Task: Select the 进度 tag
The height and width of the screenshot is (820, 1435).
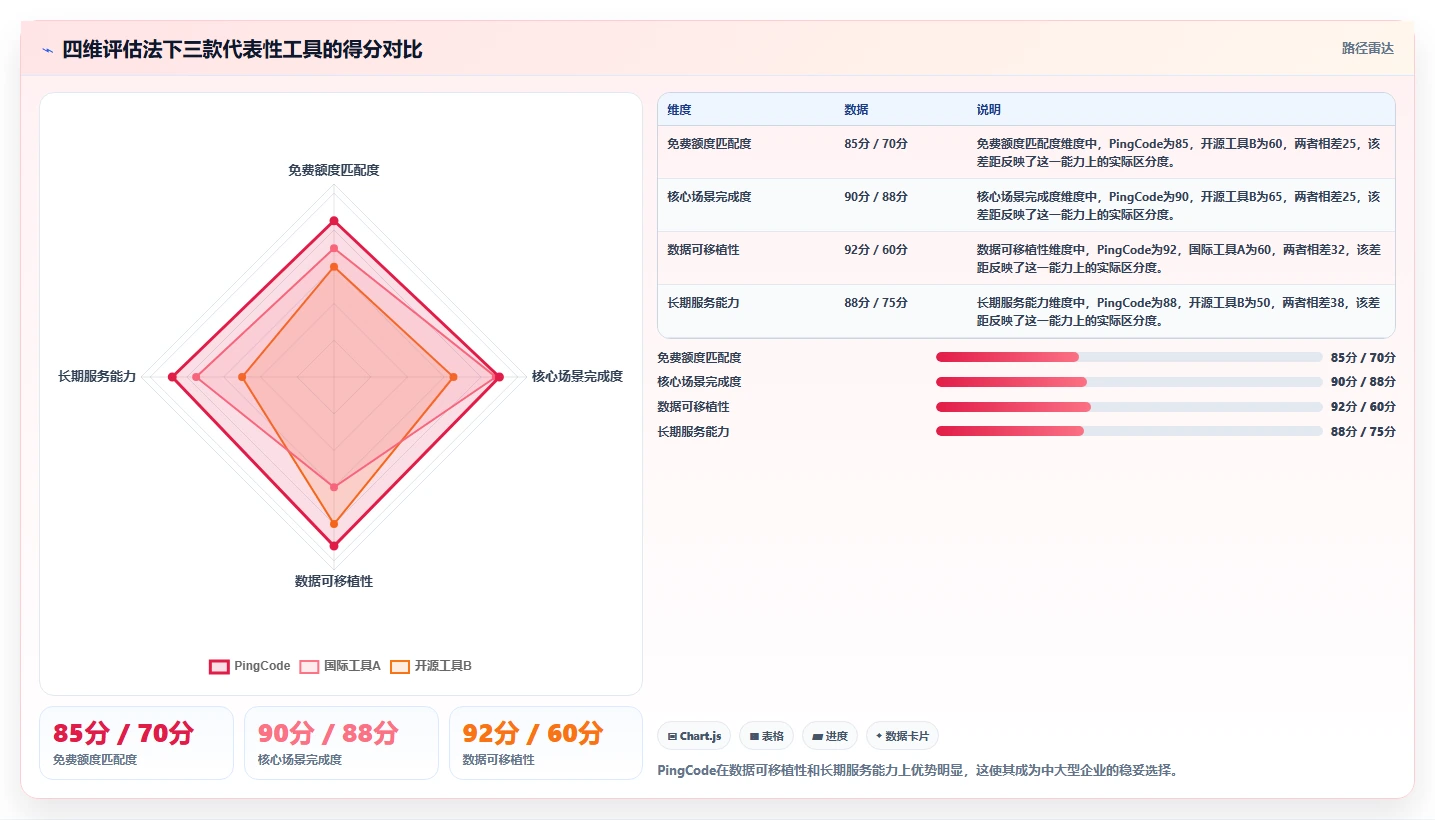Action: click(830, 736)
